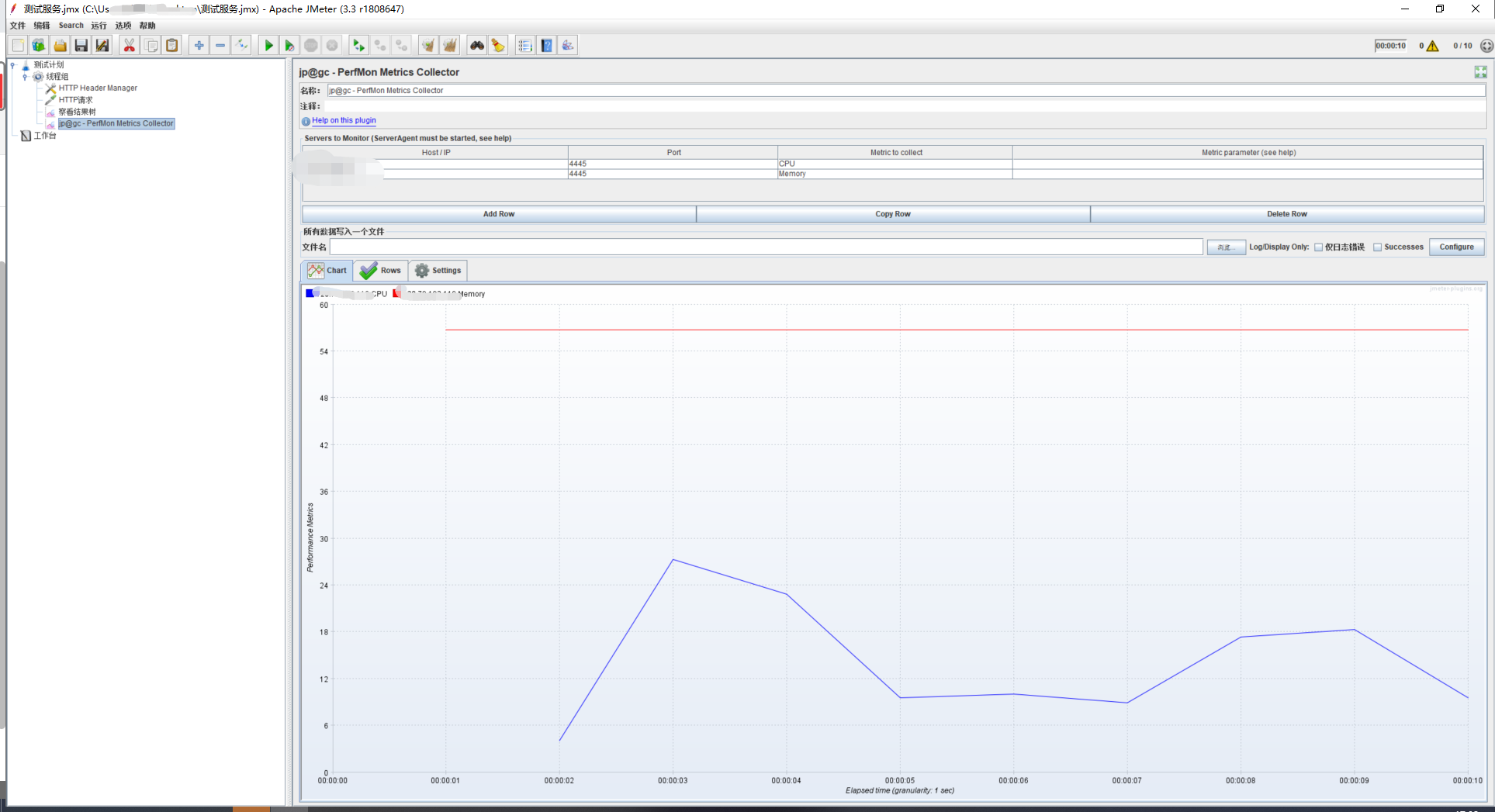Click the CPU metric table cell
Viewport: 1495px width, 812px height.
point(895,164)
